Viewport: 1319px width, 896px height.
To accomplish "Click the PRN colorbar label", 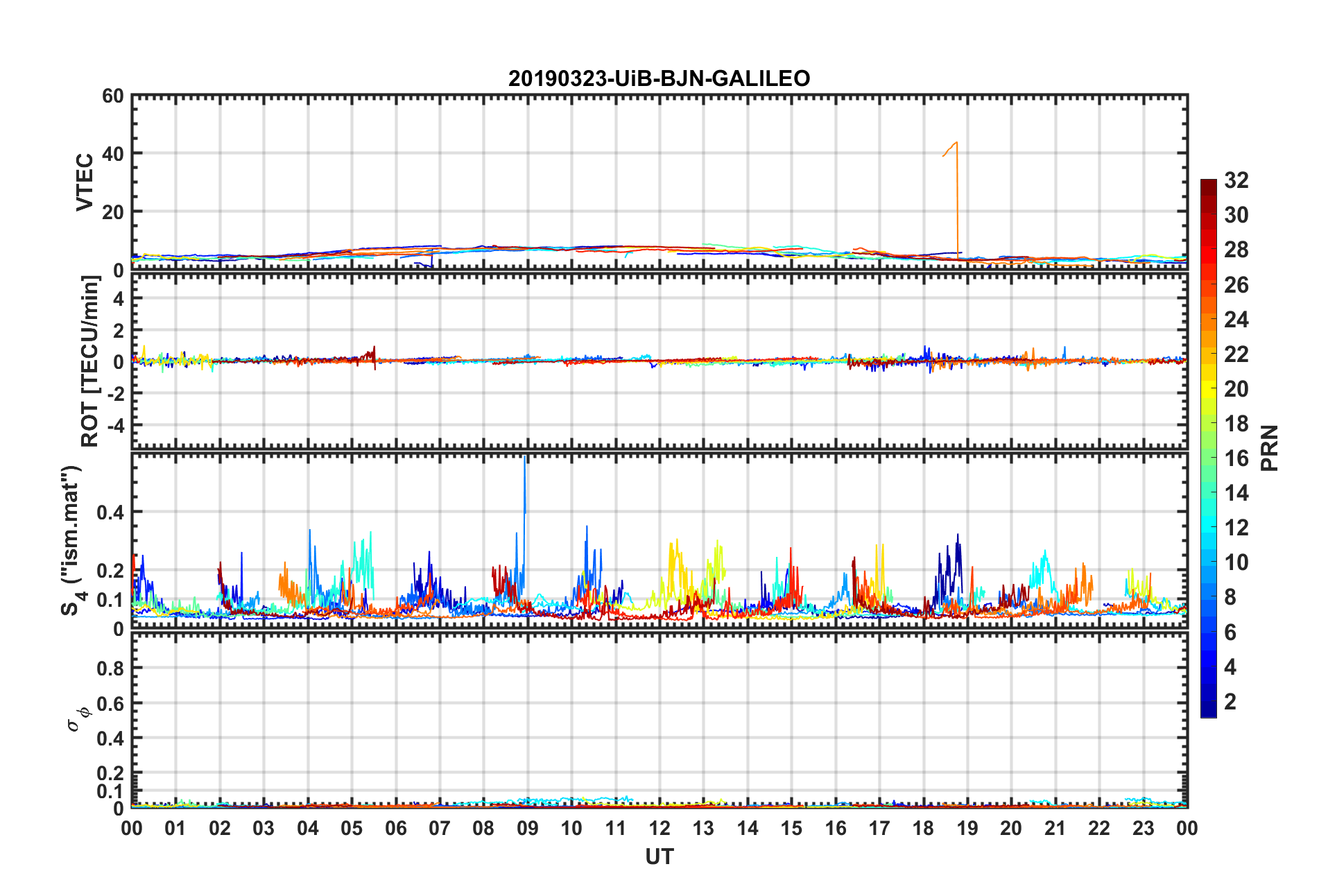I will click(x=1269, y=448).
